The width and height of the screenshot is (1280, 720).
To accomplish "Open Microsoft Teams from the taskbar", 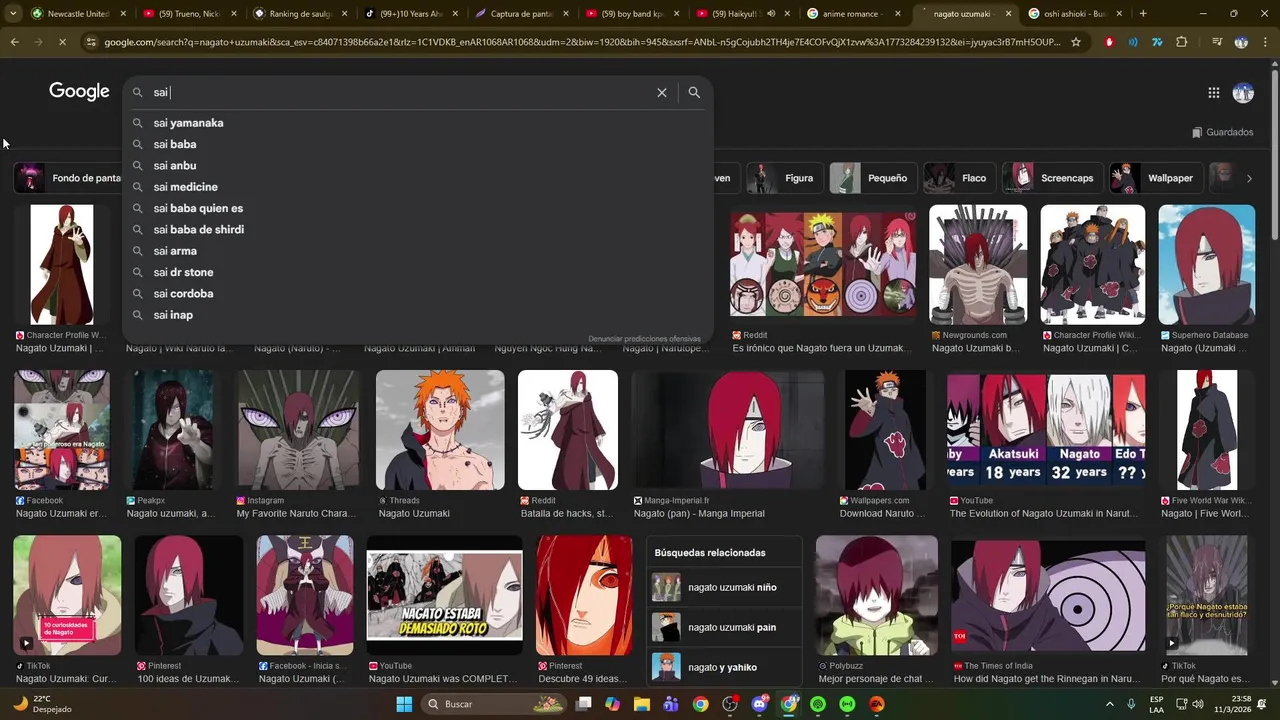I will [671, 704].
